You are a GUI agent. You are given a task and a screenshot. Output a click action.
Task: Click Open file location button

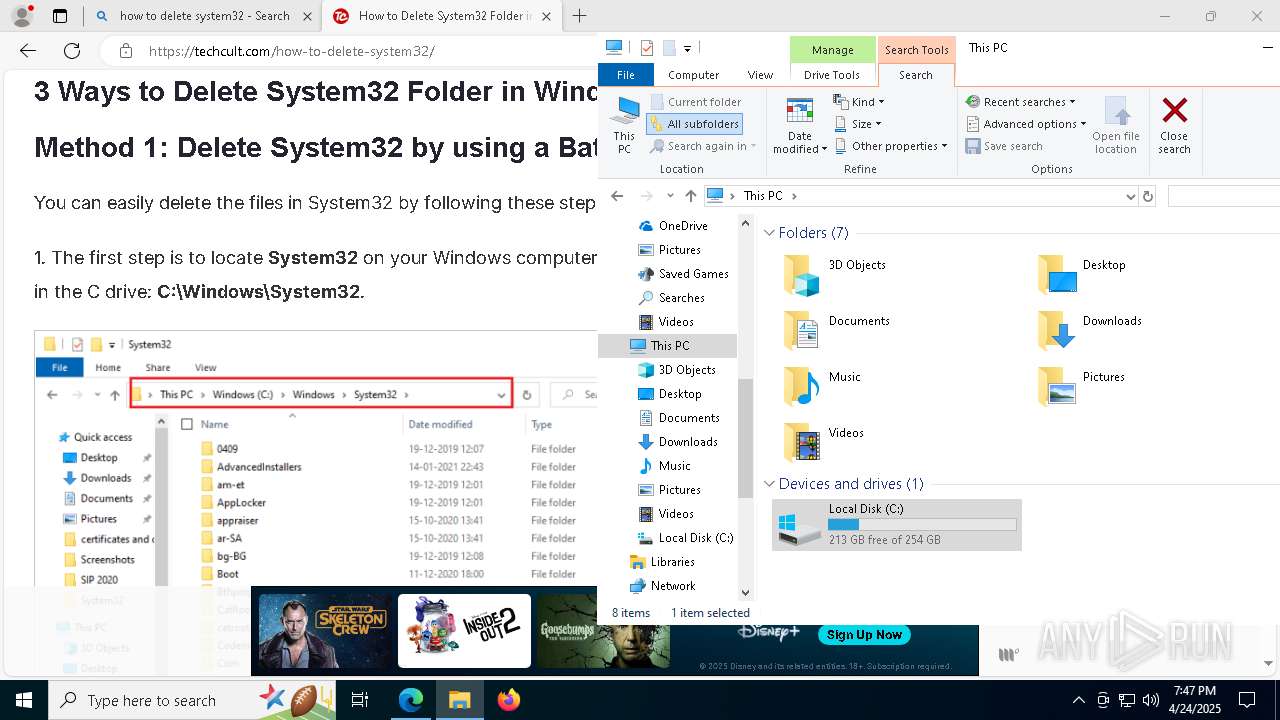(x=1116, y=126)
